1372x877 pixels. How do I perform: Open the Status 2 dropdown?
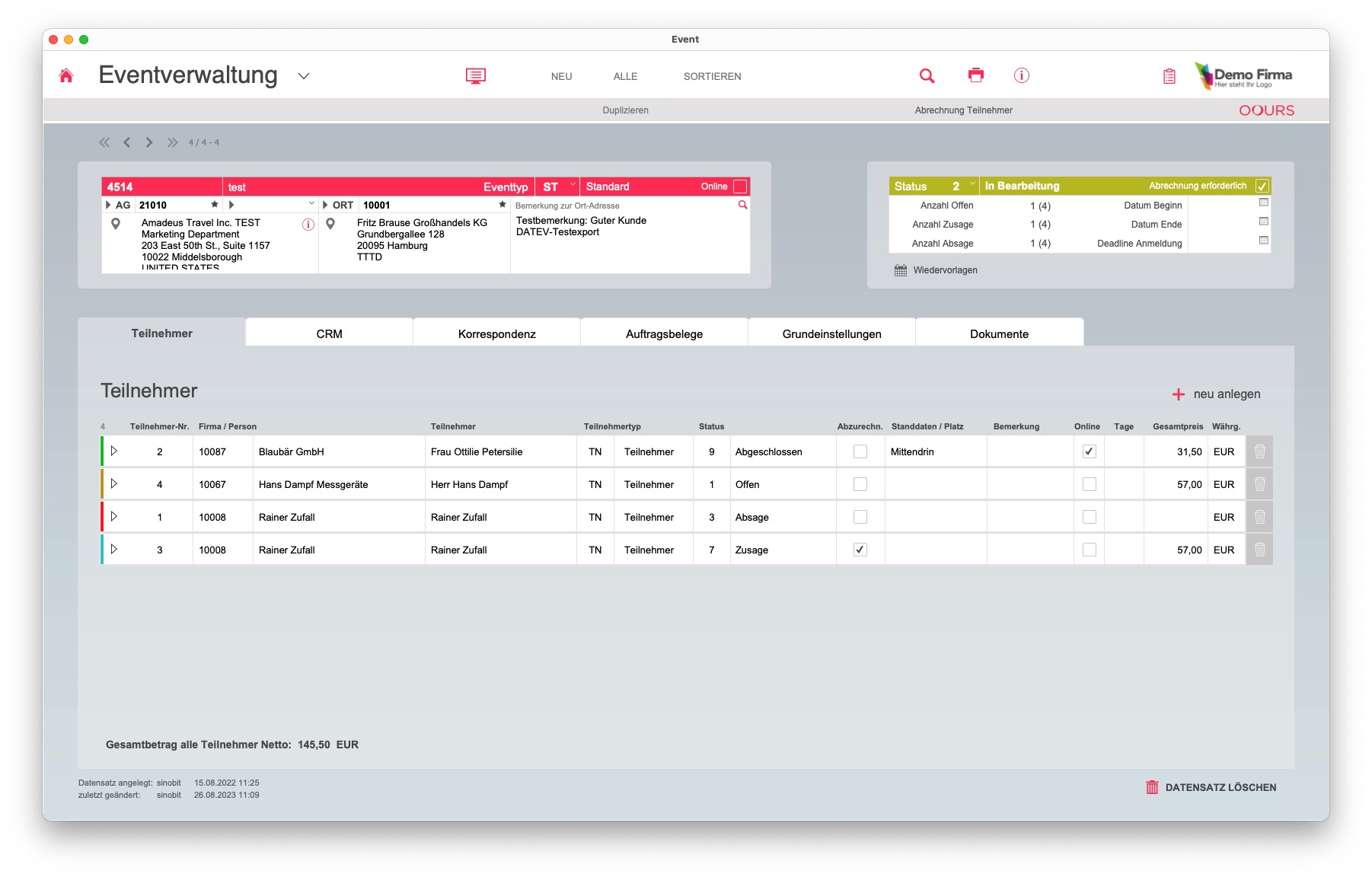(972, 184)
